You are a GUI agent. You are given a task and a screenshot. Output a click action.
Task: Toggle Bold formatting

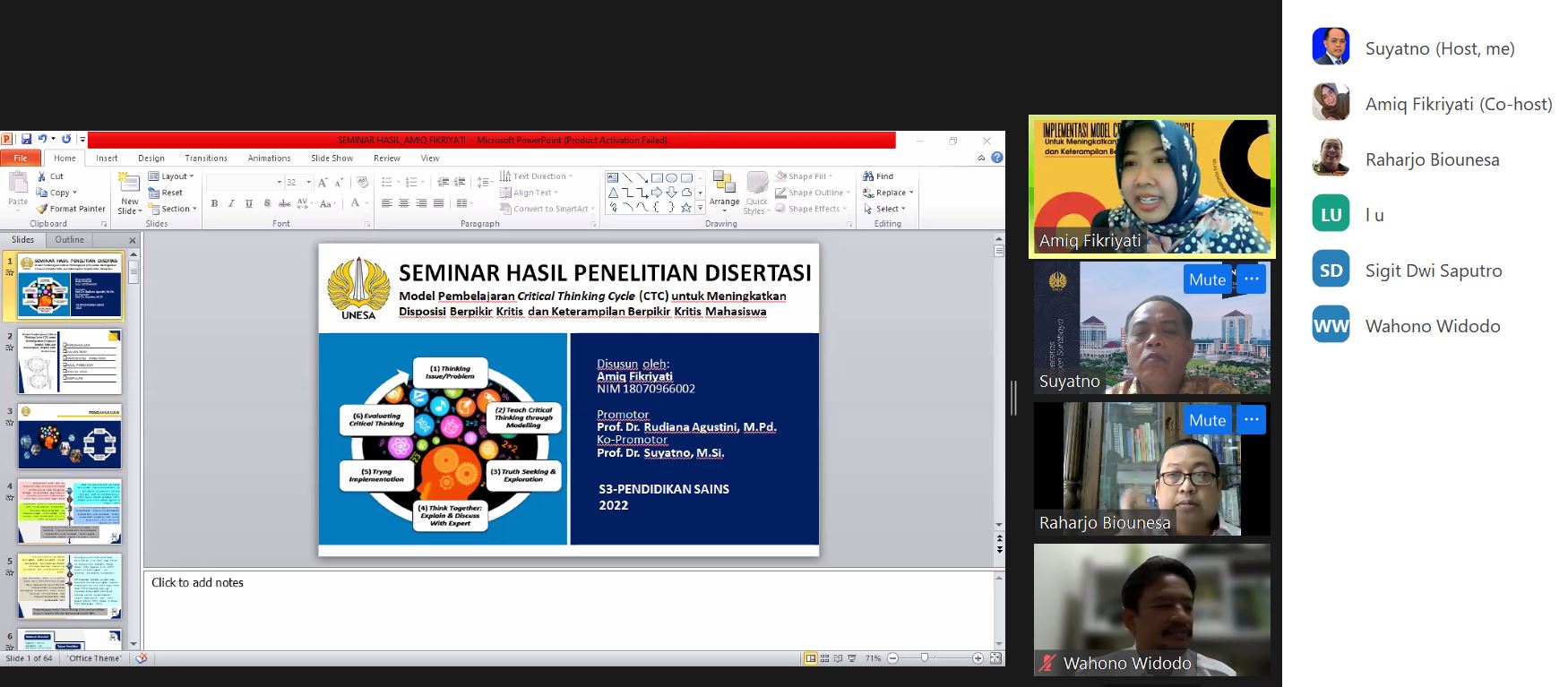(x=214, y=204)
